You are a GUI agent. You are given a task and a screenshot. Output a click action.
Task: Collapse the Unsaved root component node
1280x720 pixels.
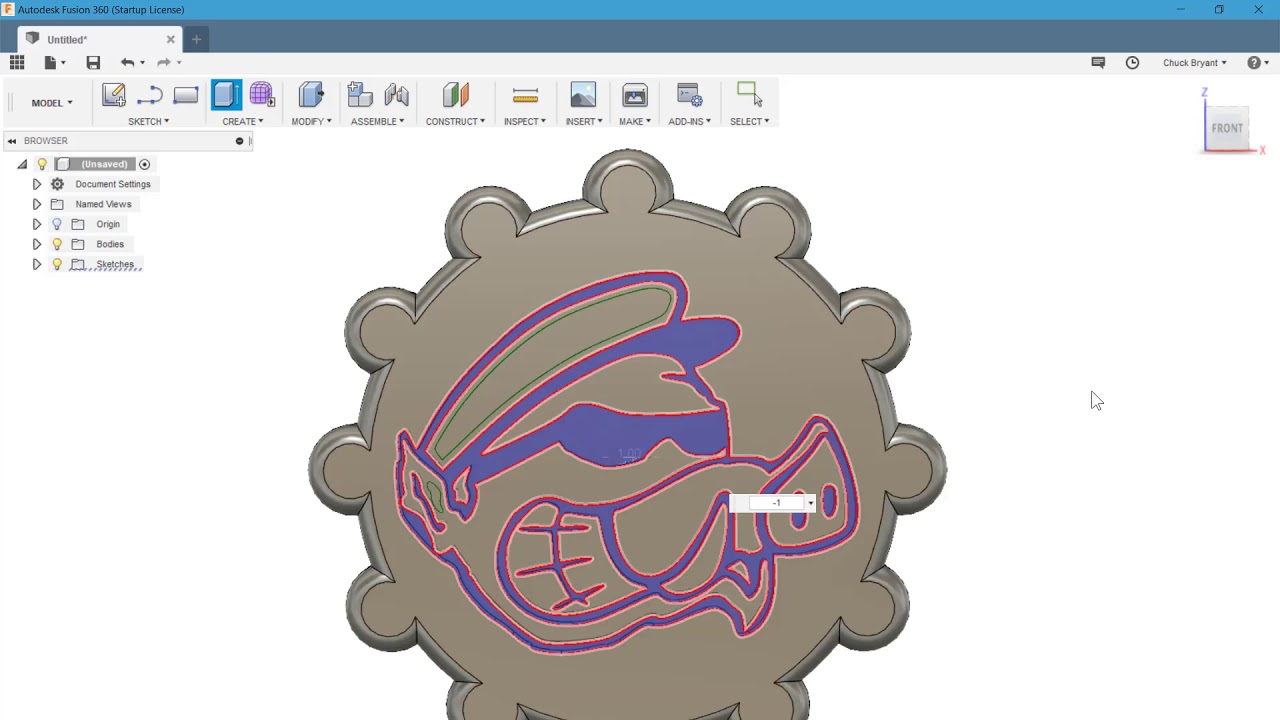[22, 164]
